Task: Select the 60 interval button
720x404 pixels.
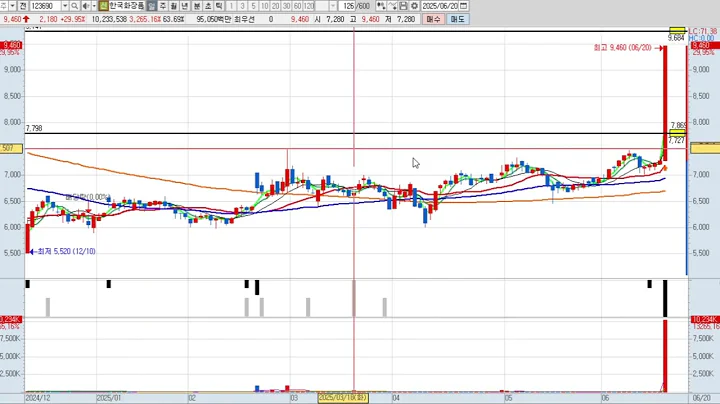Action: (298, 6)
